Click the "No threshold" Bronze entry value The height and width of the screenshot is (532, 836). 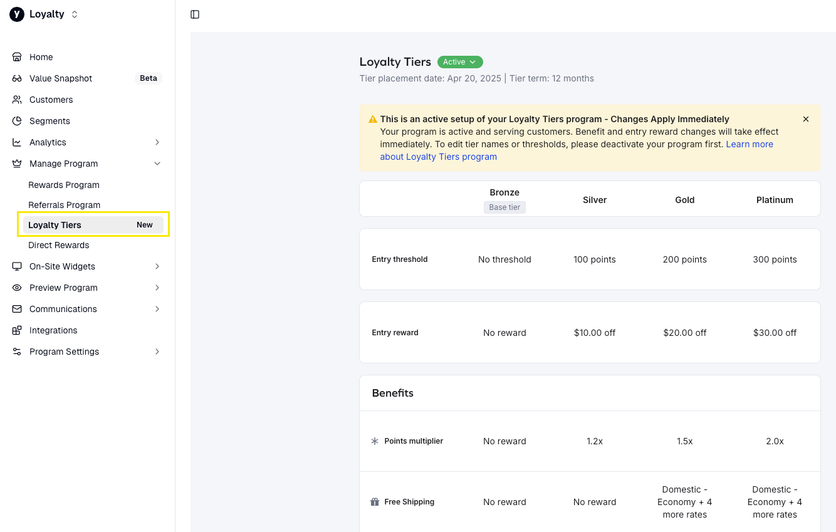click(504, 260)
